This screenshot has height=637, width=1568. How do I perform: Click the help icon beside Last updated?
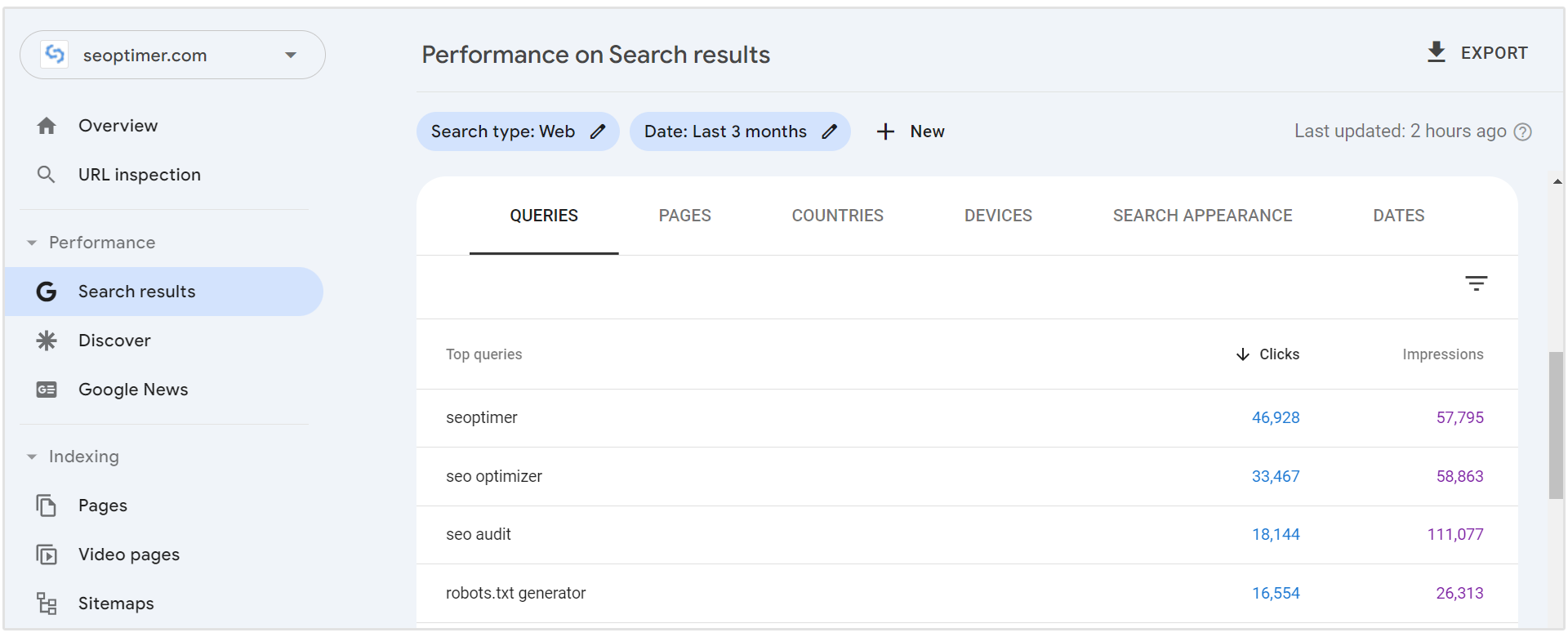click(x=1522, y=132)
